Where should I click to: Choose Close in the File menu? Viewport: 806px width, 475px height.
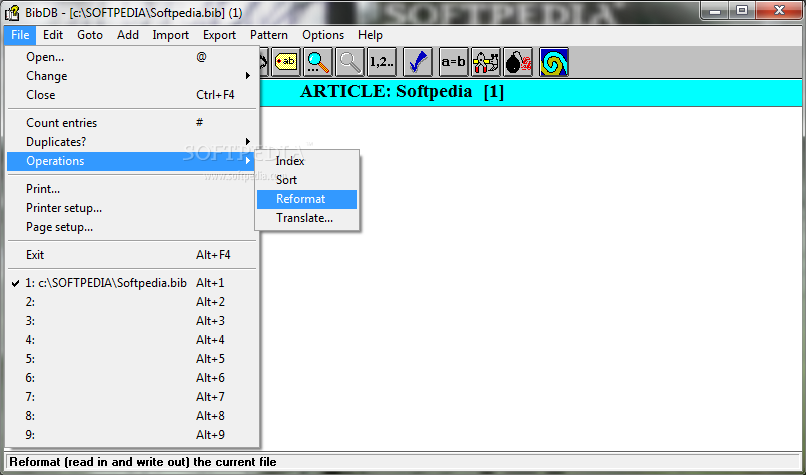coord(132,95)
